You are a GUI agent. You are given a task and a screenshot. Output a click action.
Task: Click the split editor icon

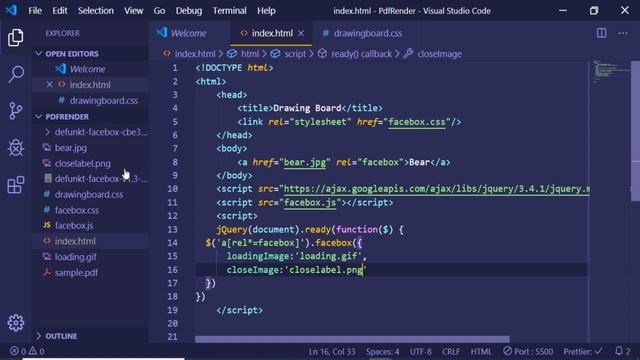(x=601, y=33)
